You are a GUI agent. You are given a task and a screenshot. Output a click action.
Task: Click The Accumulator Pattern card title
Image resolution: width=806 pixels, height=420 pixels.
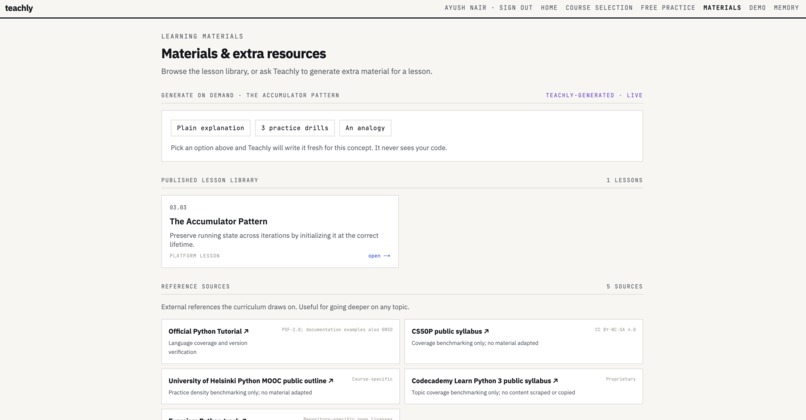coord(218,222)
